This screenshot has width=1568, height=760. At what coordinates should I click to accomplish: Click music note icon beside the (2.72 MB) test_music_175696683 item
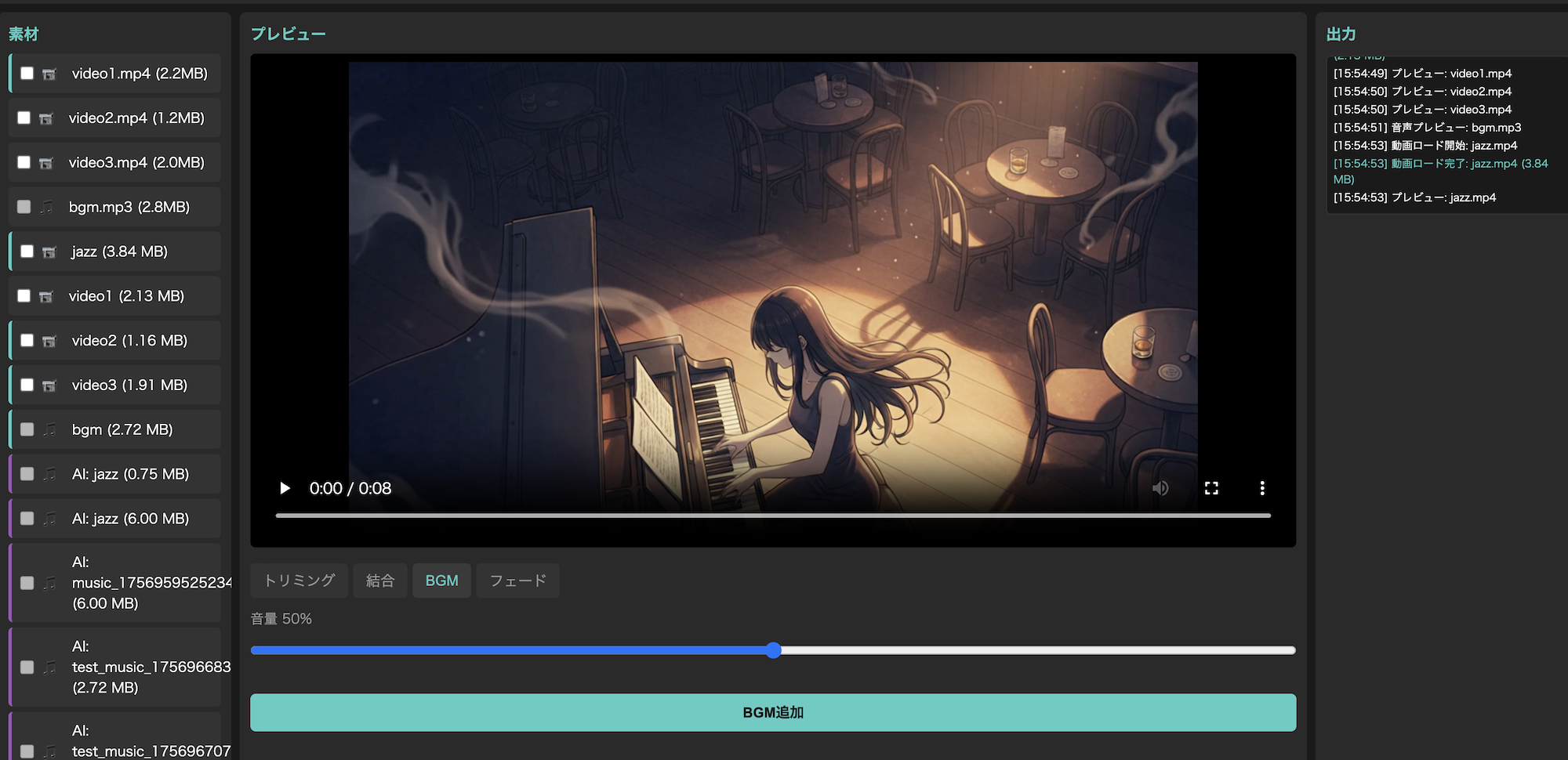(x=49, y=668)
